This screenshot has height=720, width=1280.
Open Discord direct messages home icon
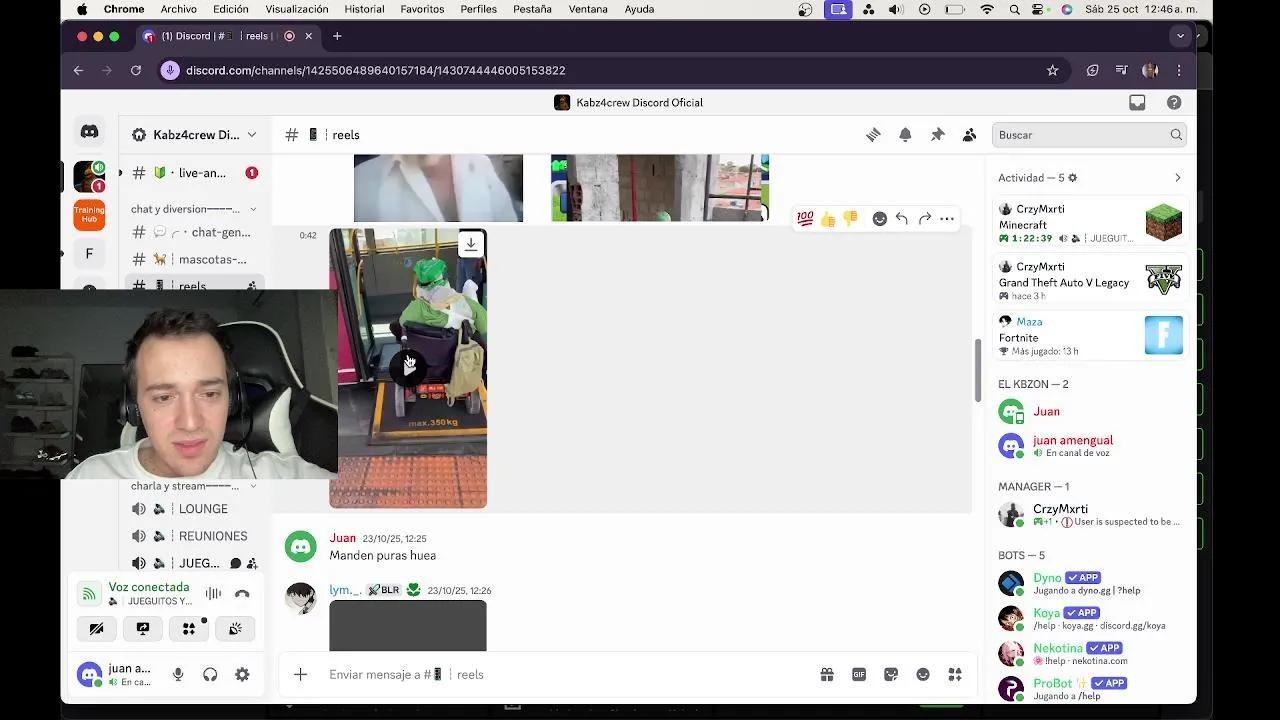click(x=89, y=132)
